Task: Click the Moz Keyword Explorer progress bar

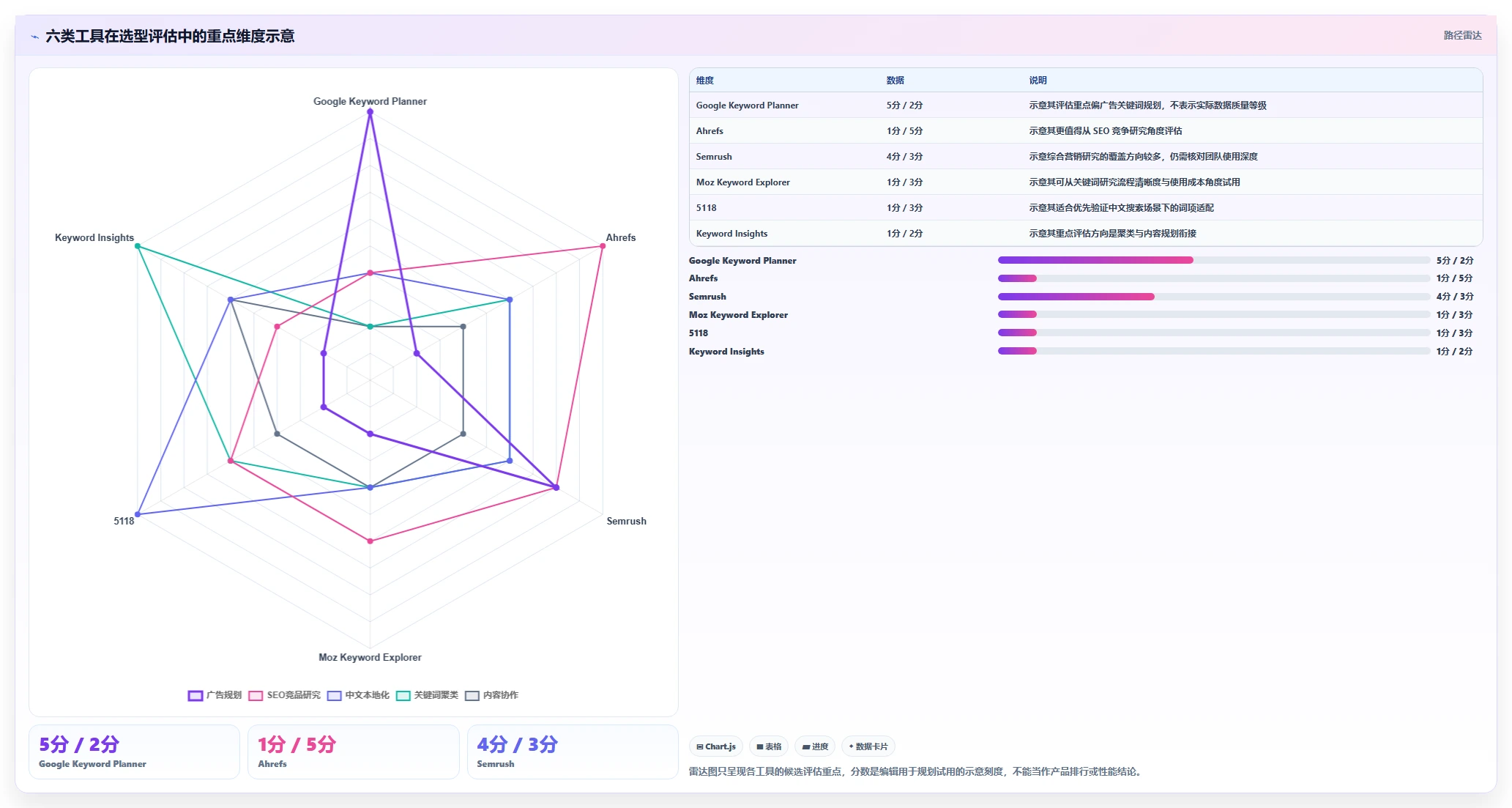Action: [x=1214, y=315]
